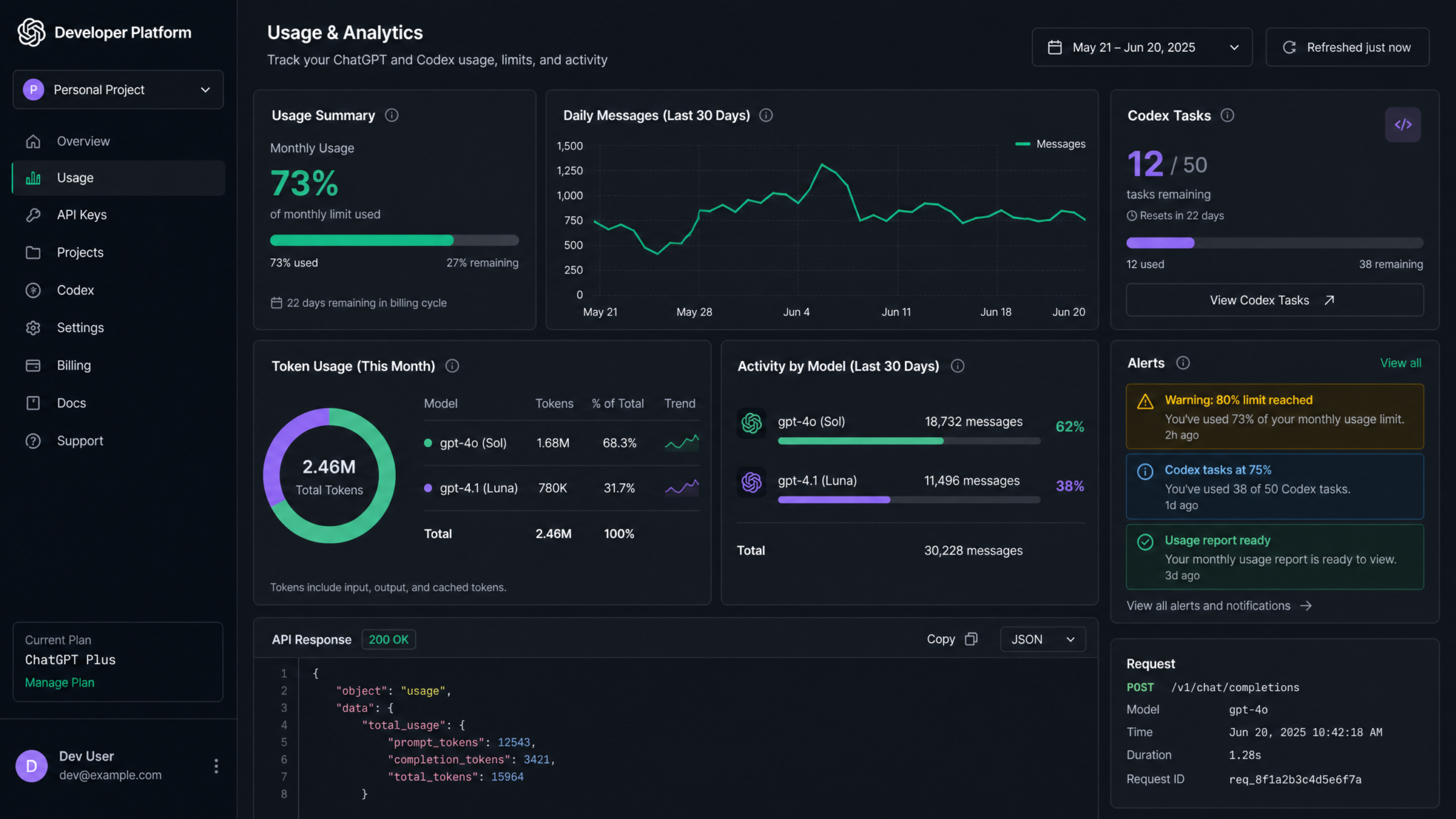This screenshot has height=819, width=1456.
Task: Click the Manage Plan link
Action: [x=60, y=682]
